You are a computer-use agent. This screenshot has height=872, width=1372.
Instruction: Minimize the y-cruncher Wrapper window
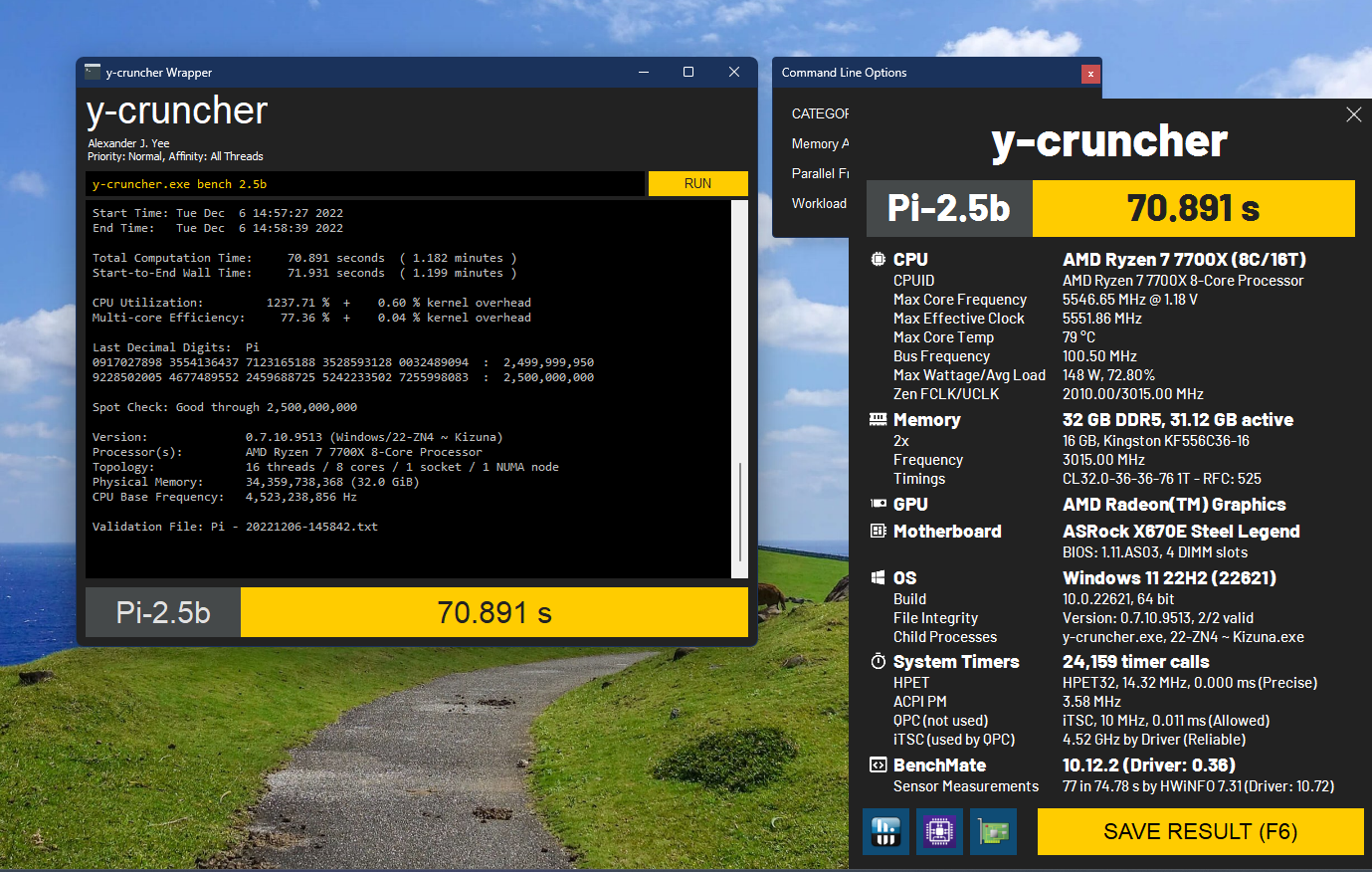click(x=644, y=72)
